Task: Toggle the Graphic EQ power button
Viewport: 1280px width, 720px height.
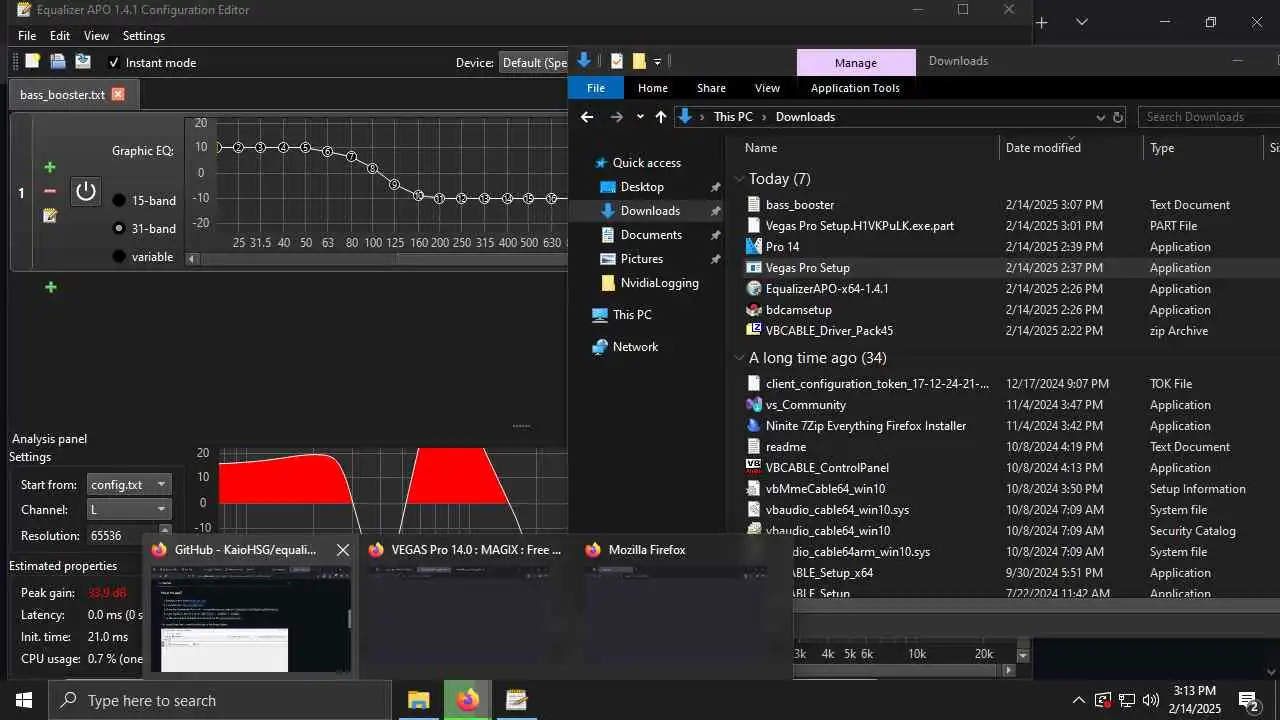Action: click(86, 191)
